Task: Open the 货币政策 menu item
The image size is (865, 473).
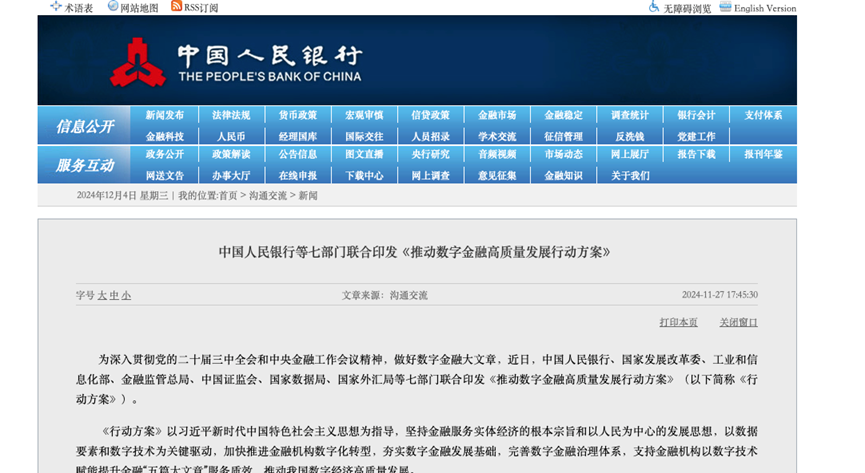Action: click(298, 115)
